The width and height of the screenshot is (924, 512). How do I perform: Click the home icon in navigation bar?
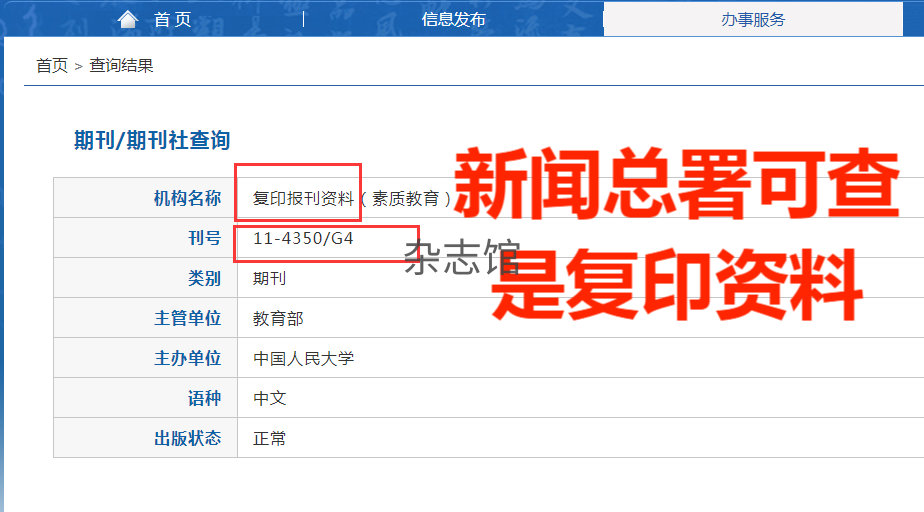127,19
